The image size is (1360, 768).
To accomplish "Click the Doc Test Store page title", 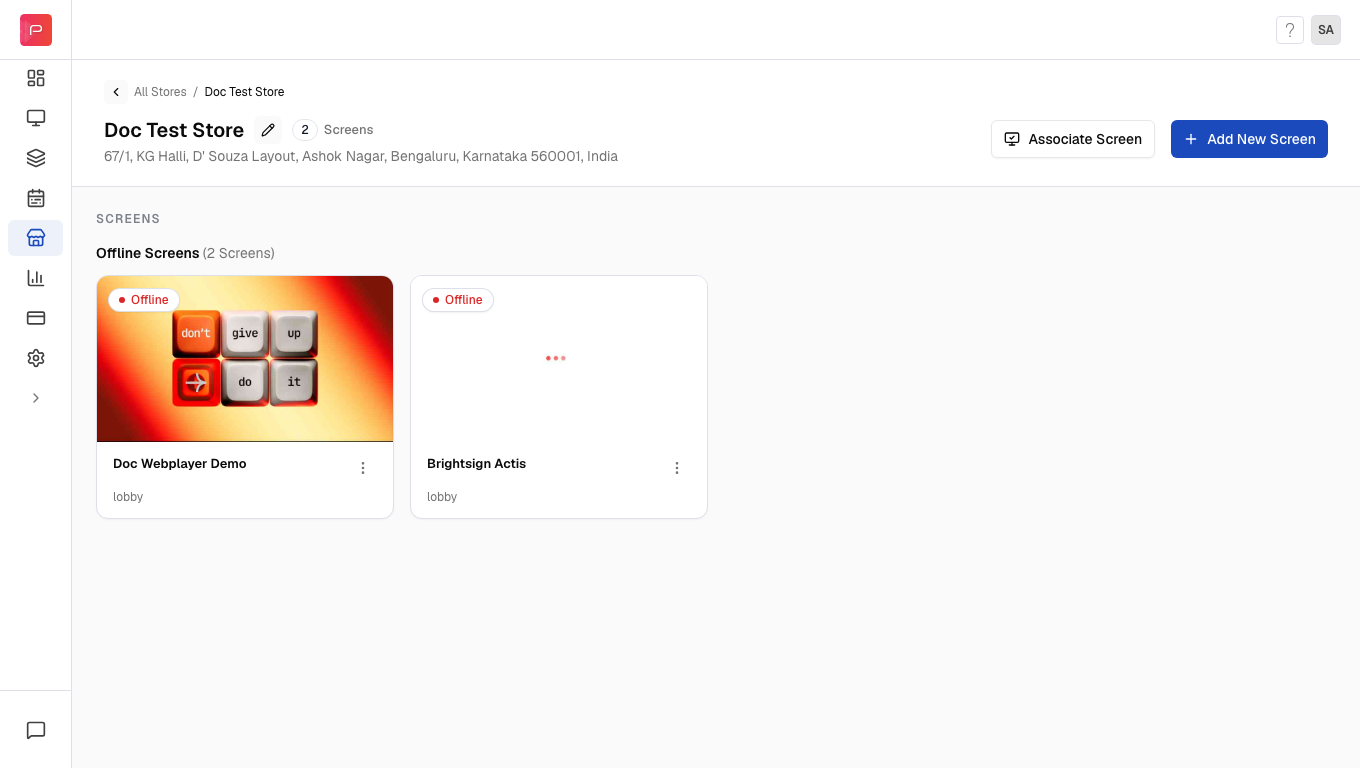I will pos(174,130).
